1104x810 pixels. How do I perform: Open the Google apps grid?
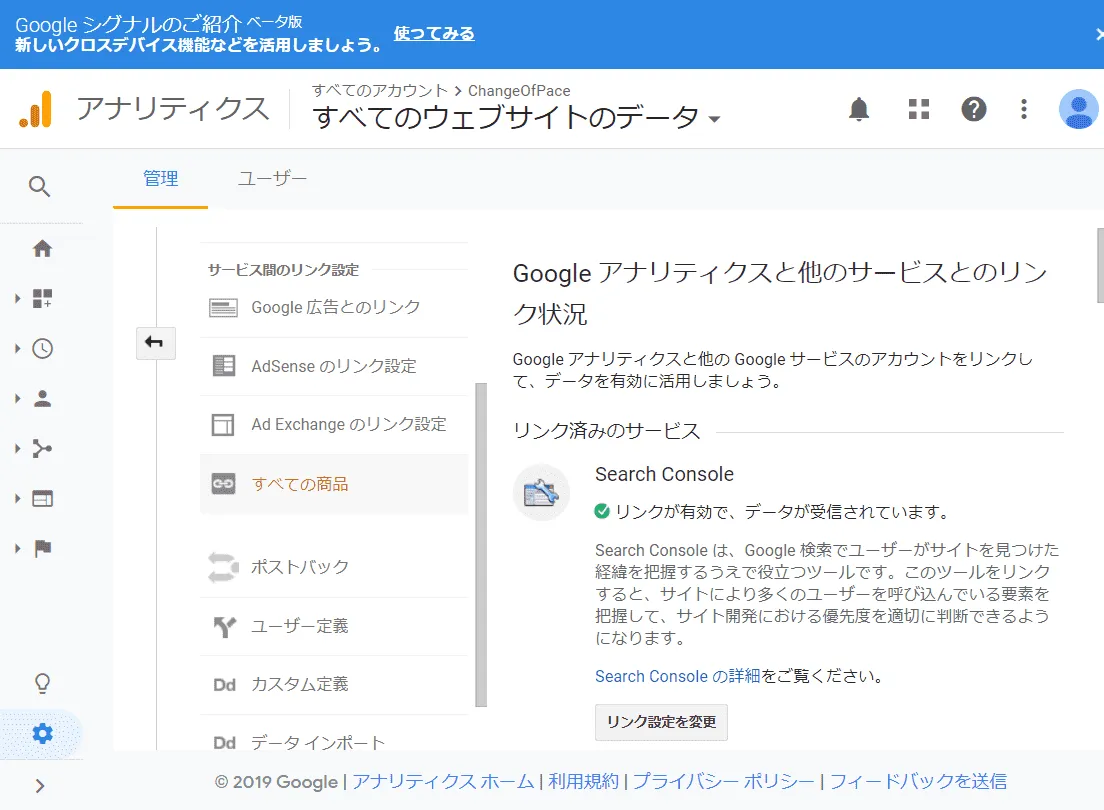click(918, 109)
